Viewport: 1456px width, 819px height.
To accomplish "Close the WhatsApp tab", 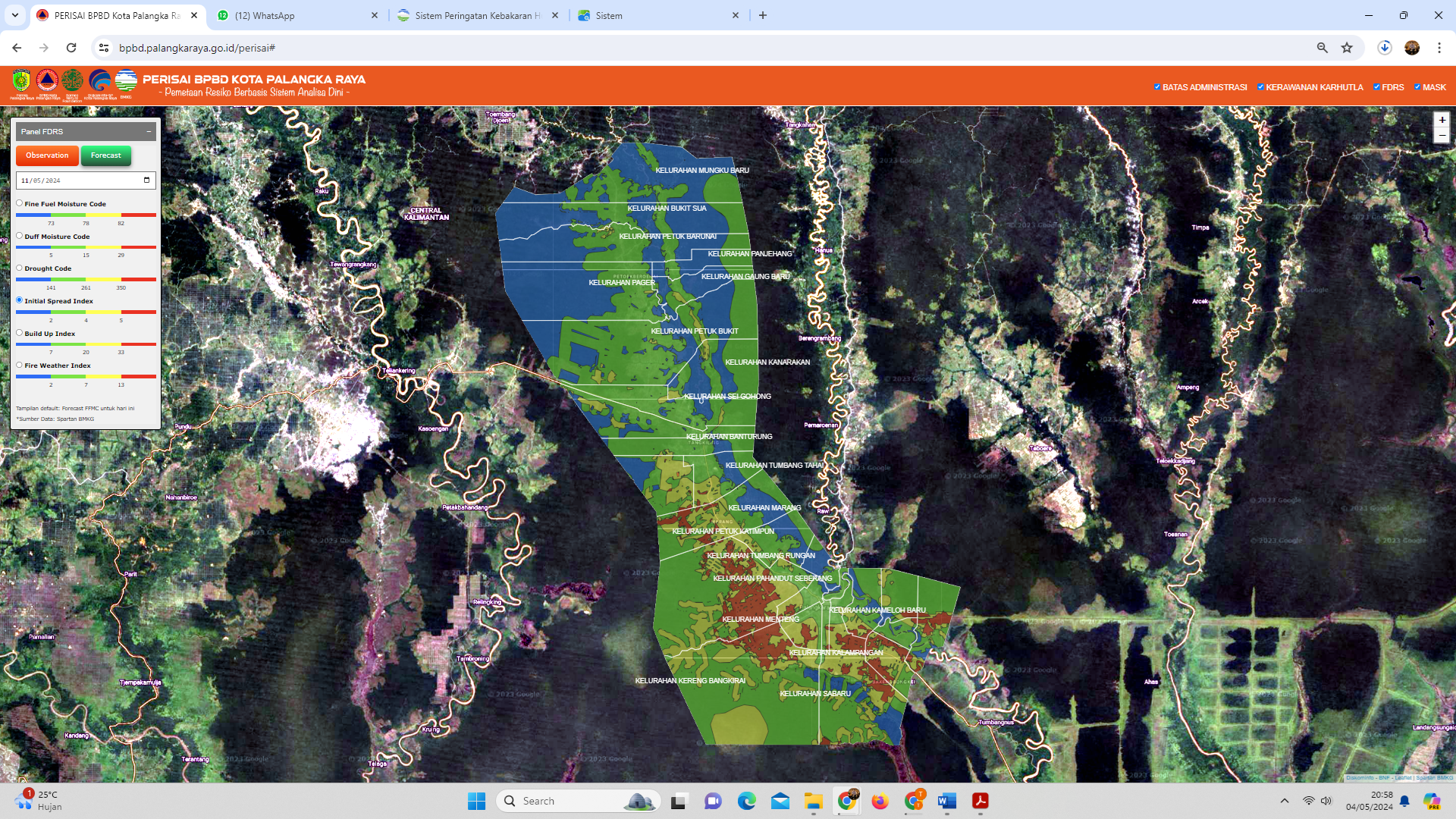I will point(375,15).
